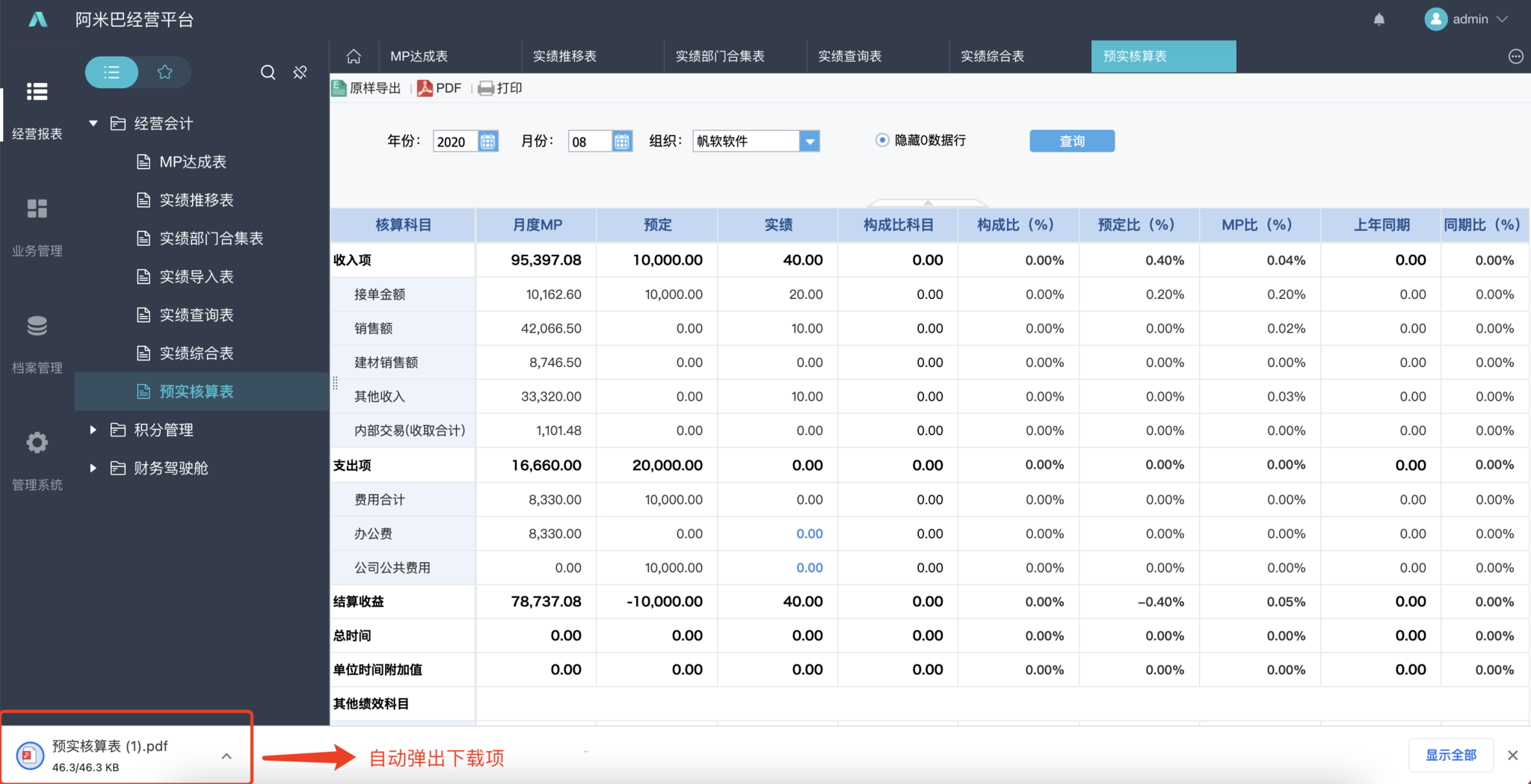Expand the 财务驾驶舱 folder

coord(93,468)
